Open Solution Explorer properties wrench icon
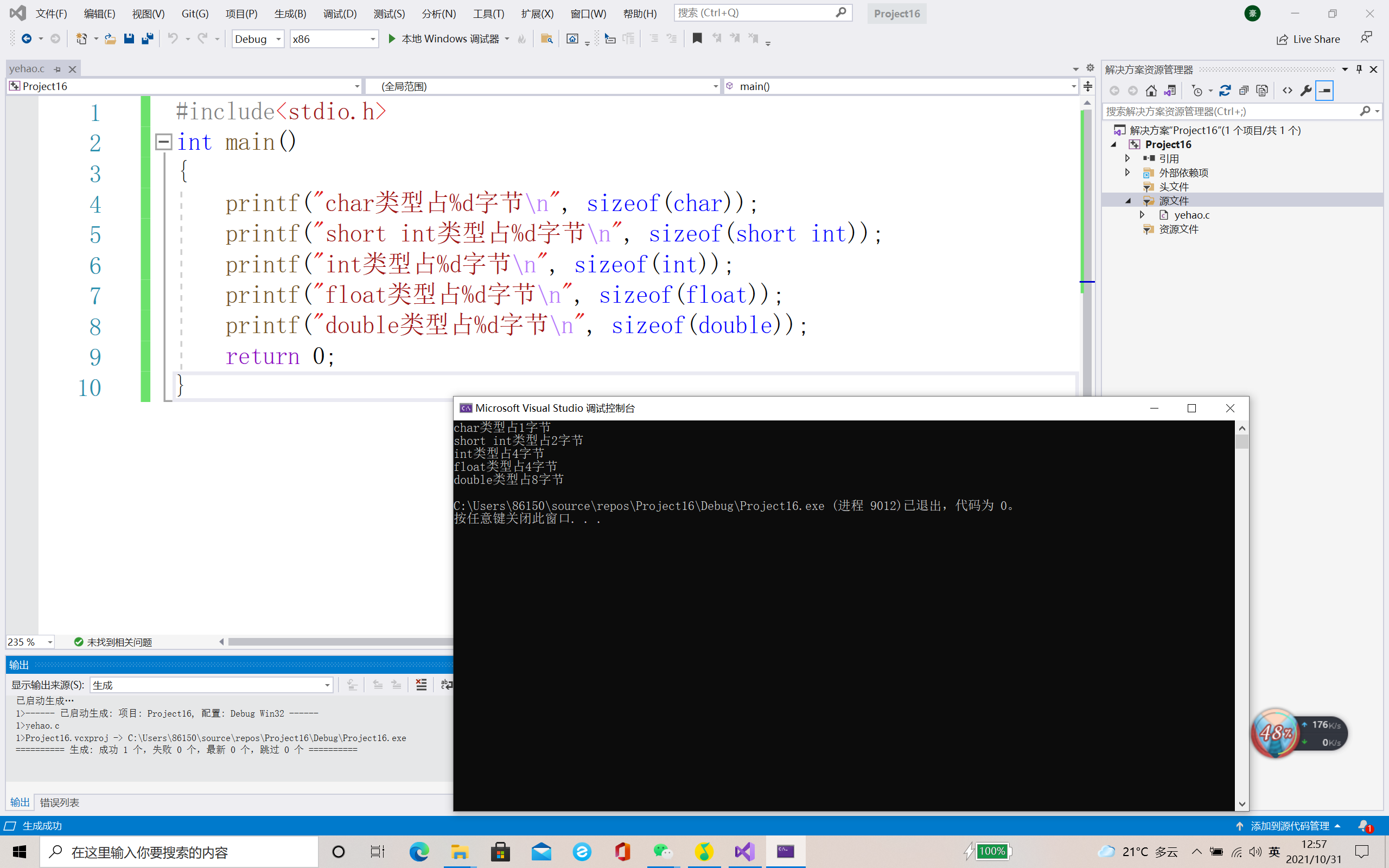 1306,91
